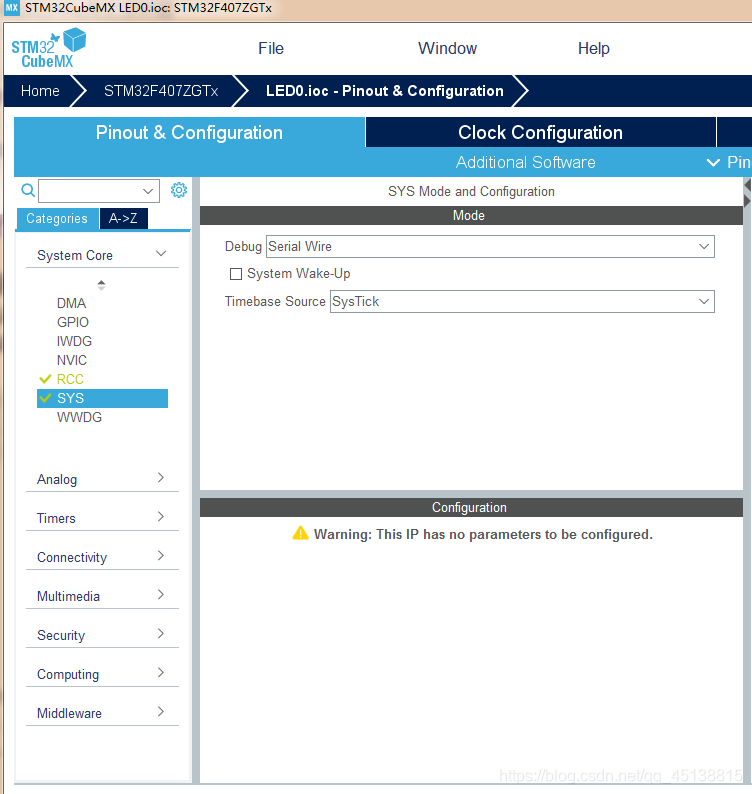
Task: Open the categories settings gear icon
Action: click(179, 190)
